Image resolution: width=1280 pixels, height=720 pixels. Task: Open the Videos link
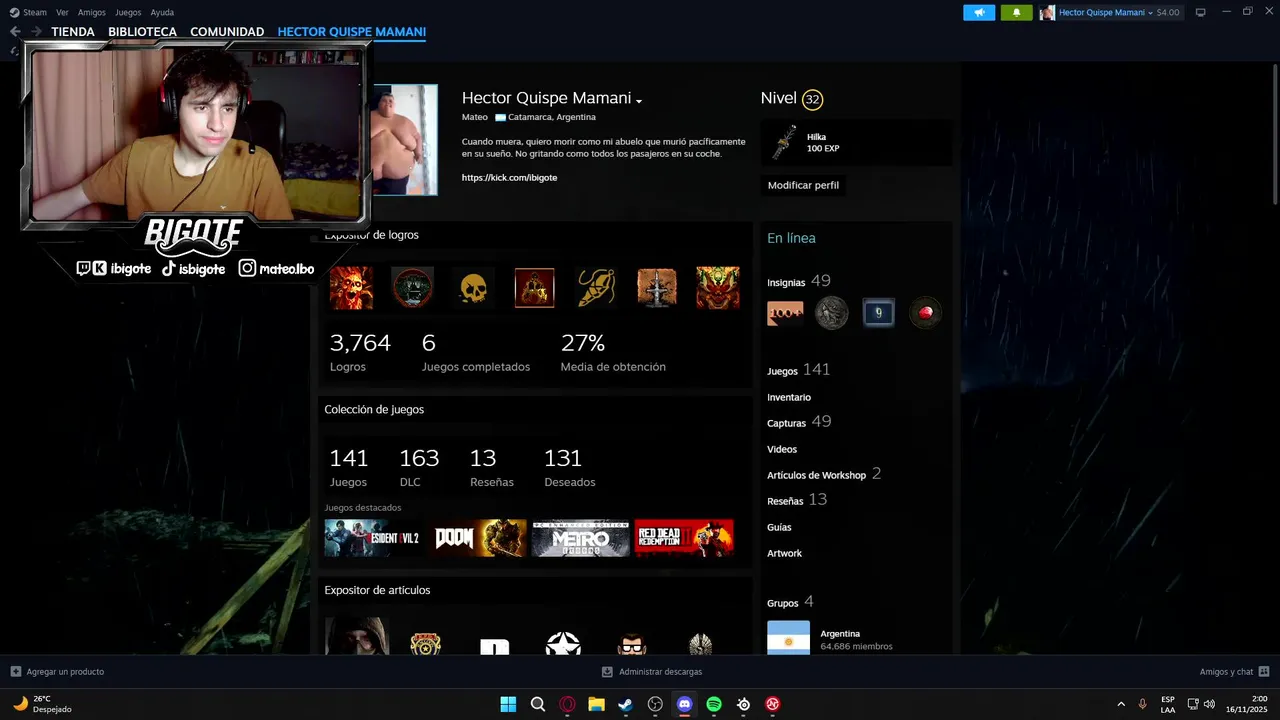click(x=782, y=449)
